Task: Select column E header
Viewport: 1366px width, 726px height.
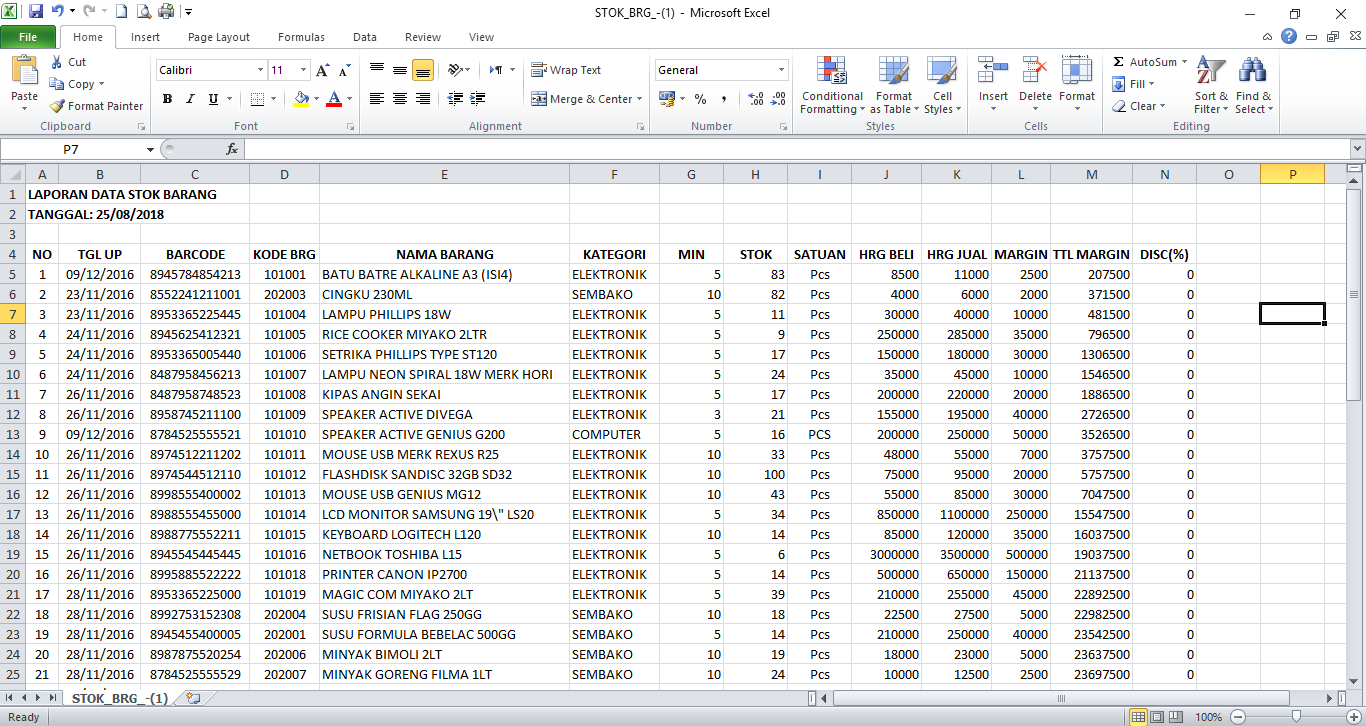Action: point(444,174)
